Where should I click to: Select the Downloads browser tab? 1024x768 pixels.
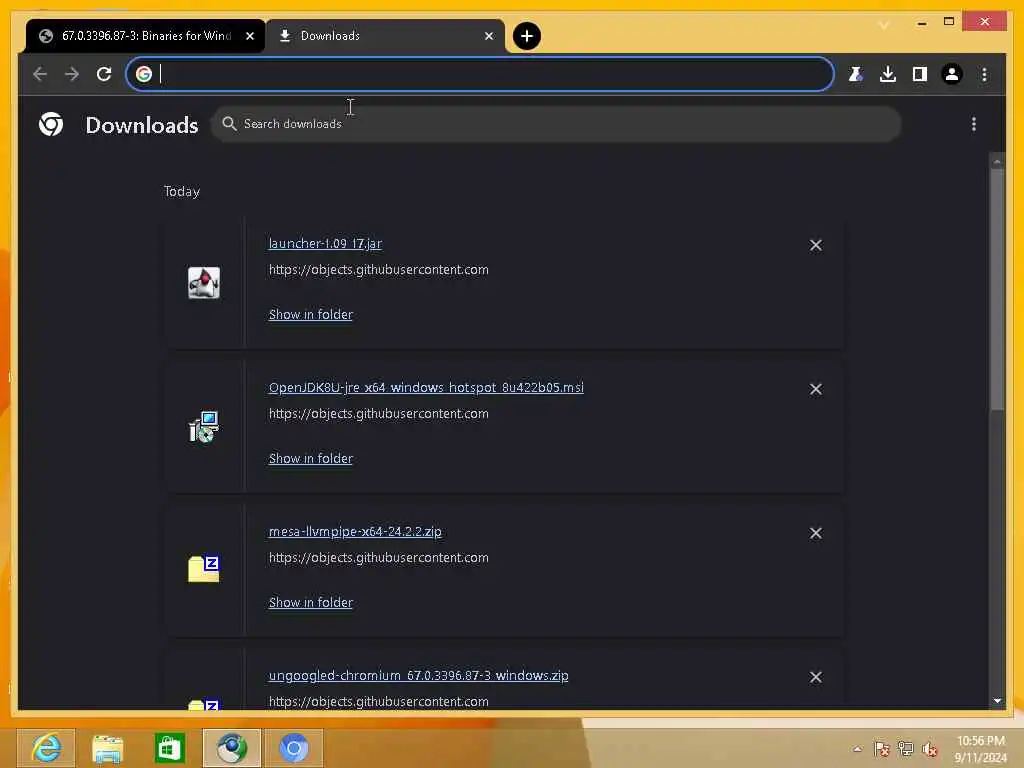(385, 36)
